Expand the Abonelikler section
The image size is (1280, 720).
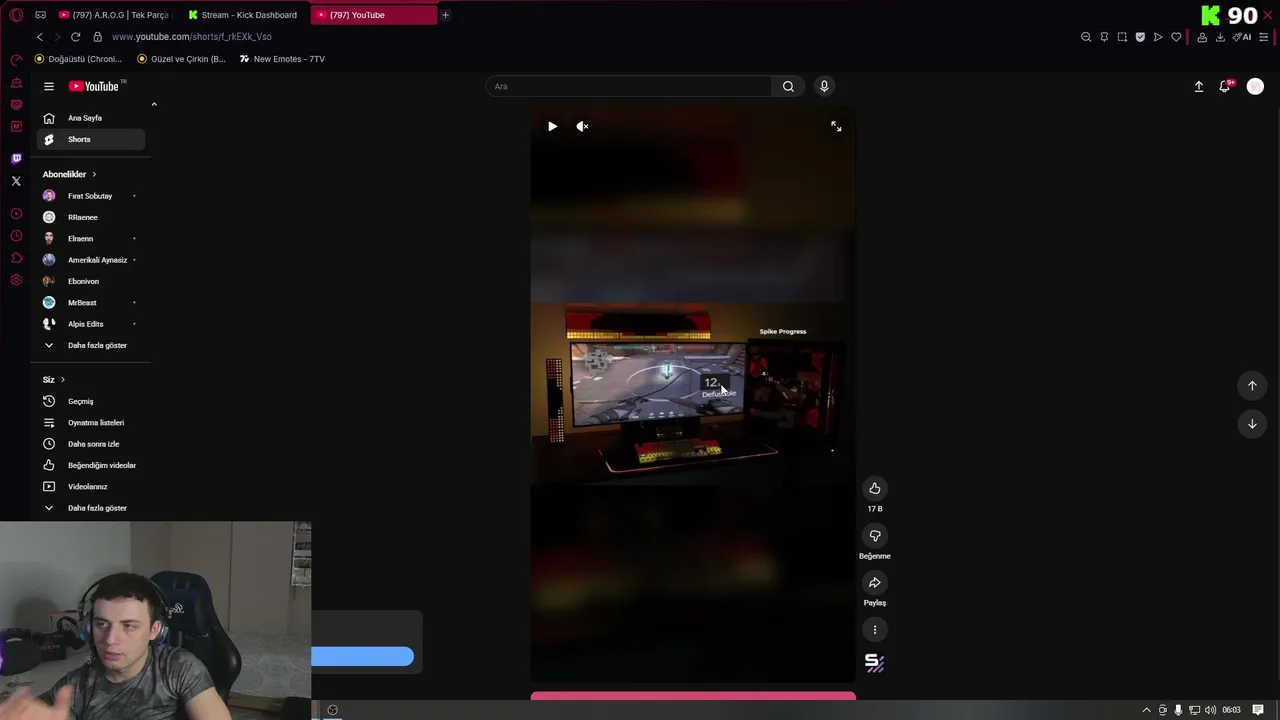pos(70,174)
